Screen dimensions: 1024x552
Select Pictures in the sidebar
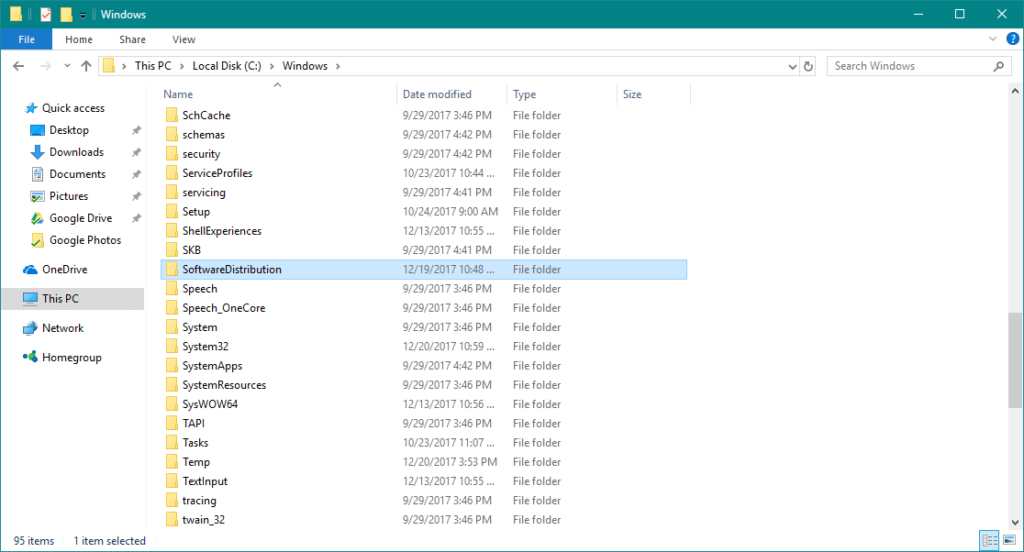69,196
